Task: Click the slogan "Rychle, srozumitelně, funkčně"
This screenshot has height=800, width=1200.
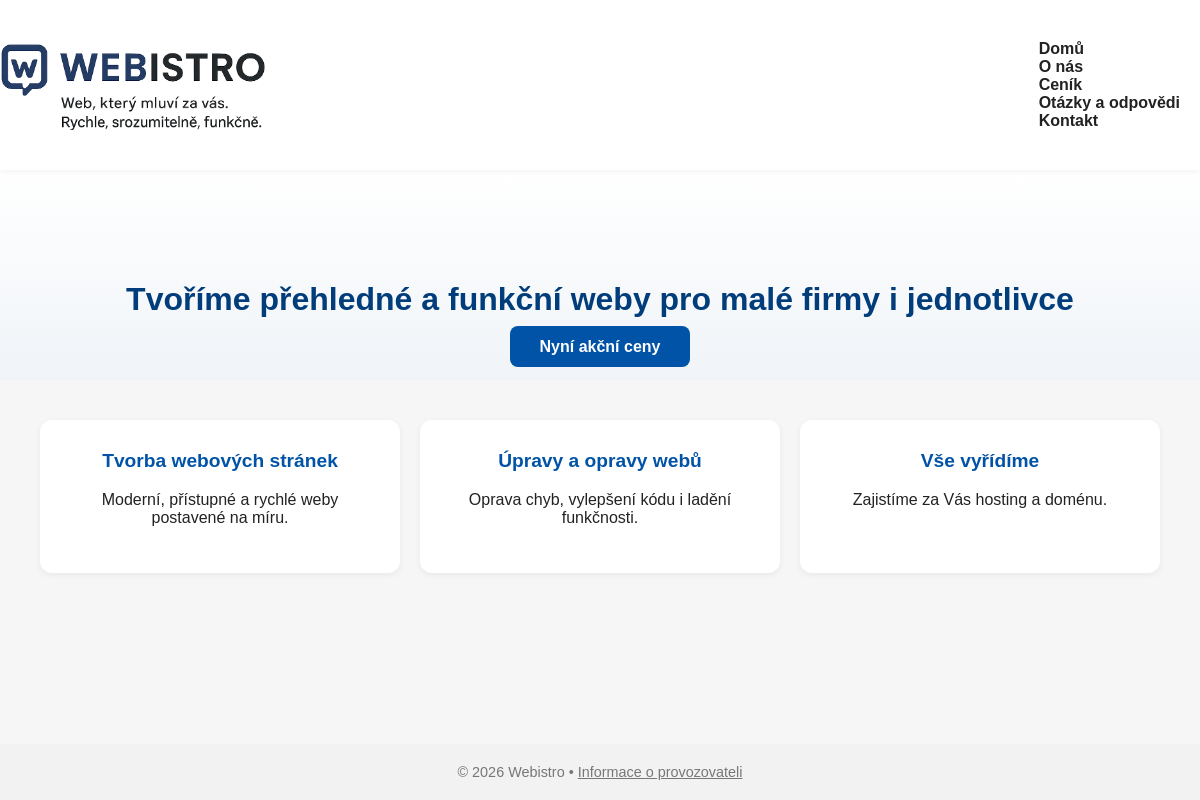Action: tap(161, 123)
